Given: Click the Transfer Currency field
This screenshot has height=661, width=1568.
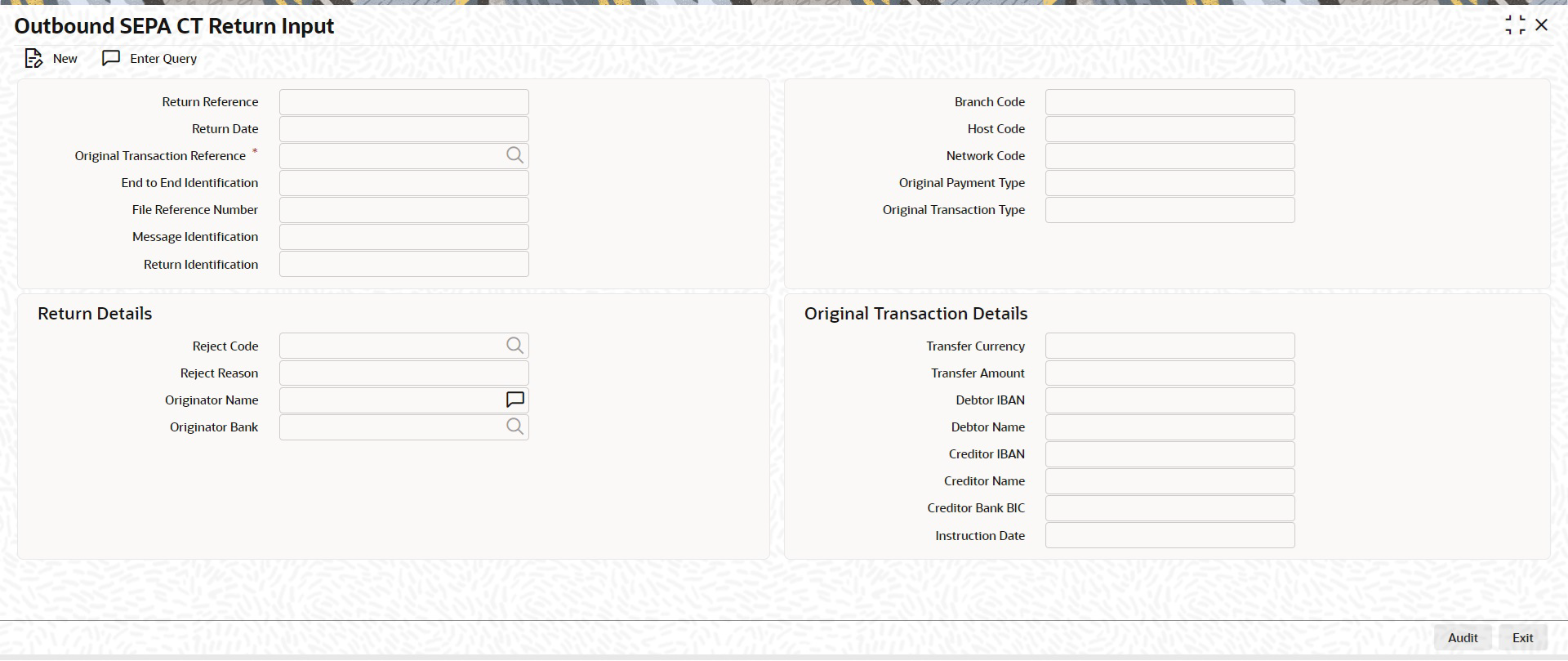Looking at the screenshot, I should coord(1170,346).
